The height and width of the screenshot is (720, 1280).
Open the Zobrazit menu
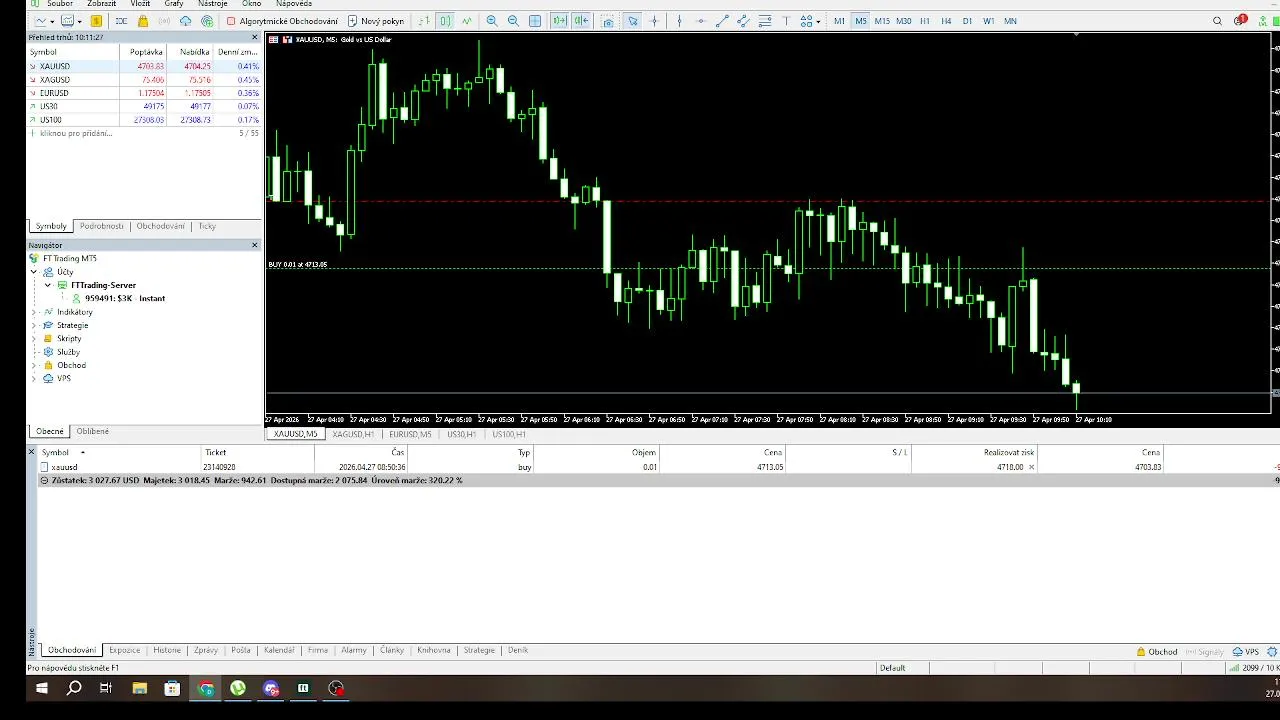point(102,4)
